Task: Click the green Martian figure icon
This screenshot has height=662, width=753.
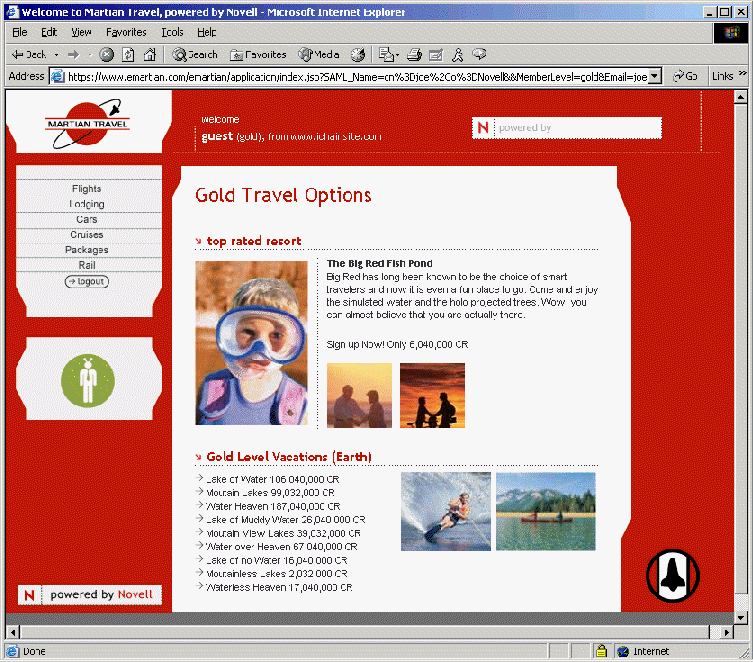Action: tap(88, 379)
